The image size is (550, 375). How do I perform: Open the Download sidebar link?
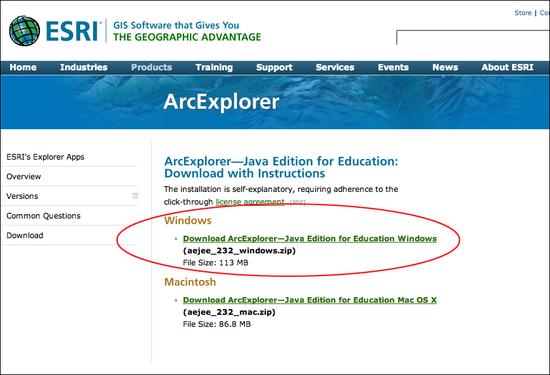pos(25,235)
